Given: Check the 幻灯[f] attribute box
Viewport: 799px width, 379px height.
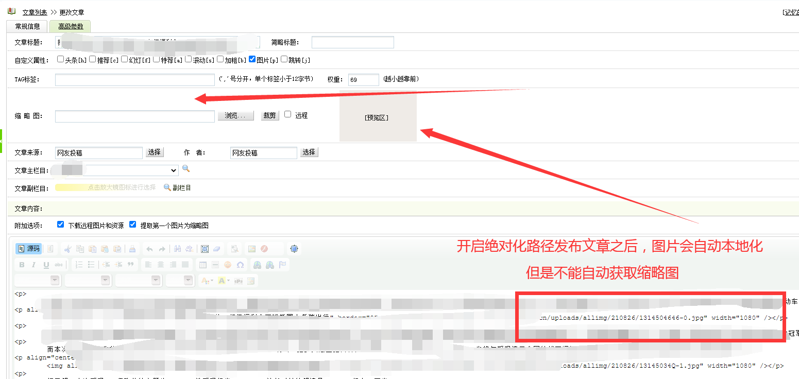Looking at the screenshot, I should (x=124, y=59).
